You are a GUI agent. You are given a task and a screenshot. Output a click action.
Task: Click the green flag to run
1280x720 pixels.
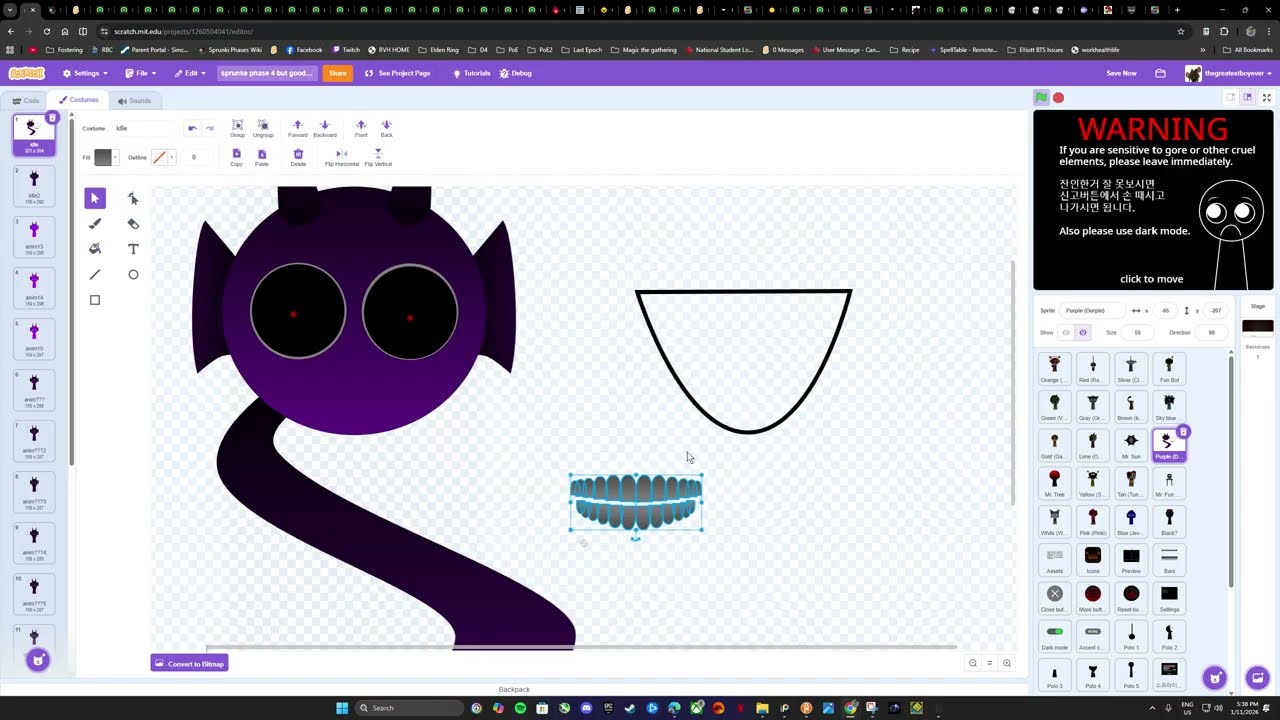click(x=1041, y=97)
